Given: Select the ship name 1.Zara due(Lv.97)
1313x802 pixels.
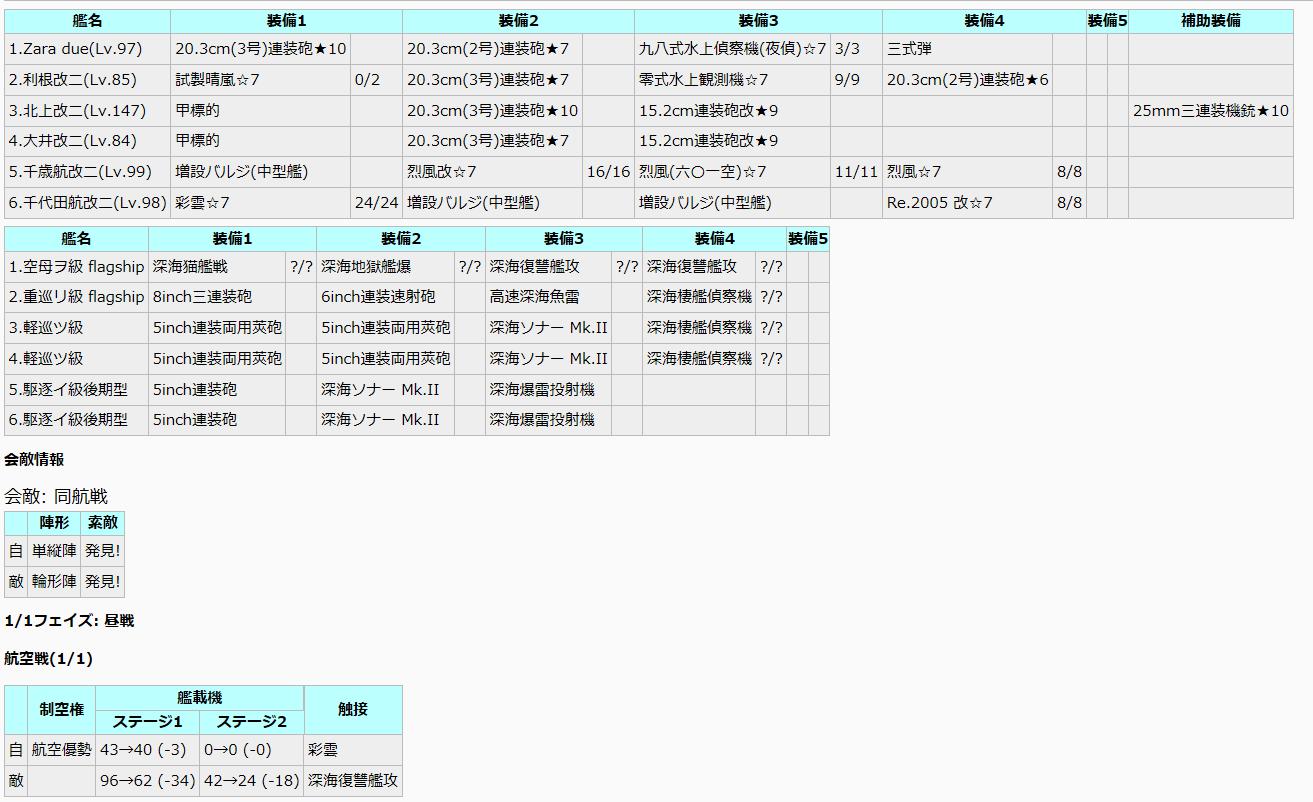Looking at the screenshot, I should point(87,49).
